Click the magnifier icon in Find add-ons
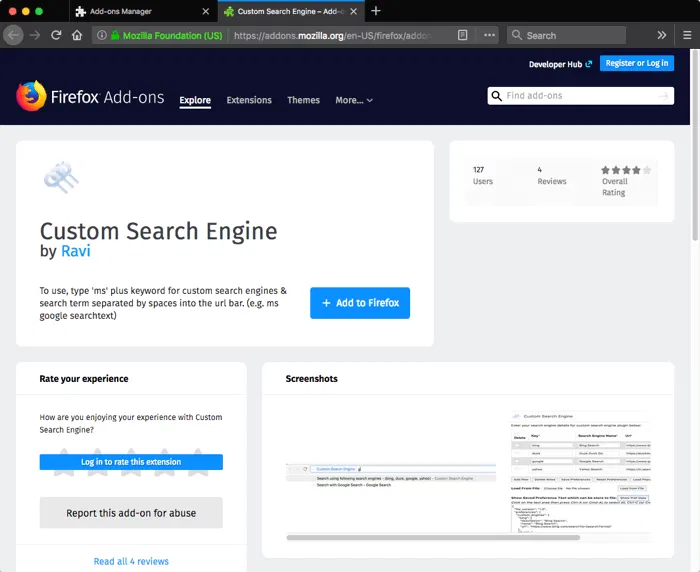Screen dimensions: 700x572 pos(496,96)
